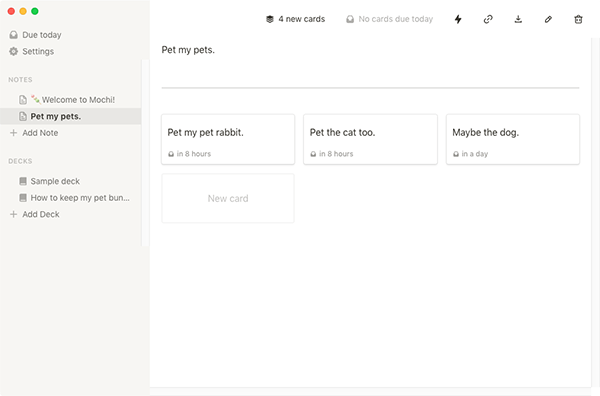
Task: Click Add Deck
Action: click(x=34, y=214)
